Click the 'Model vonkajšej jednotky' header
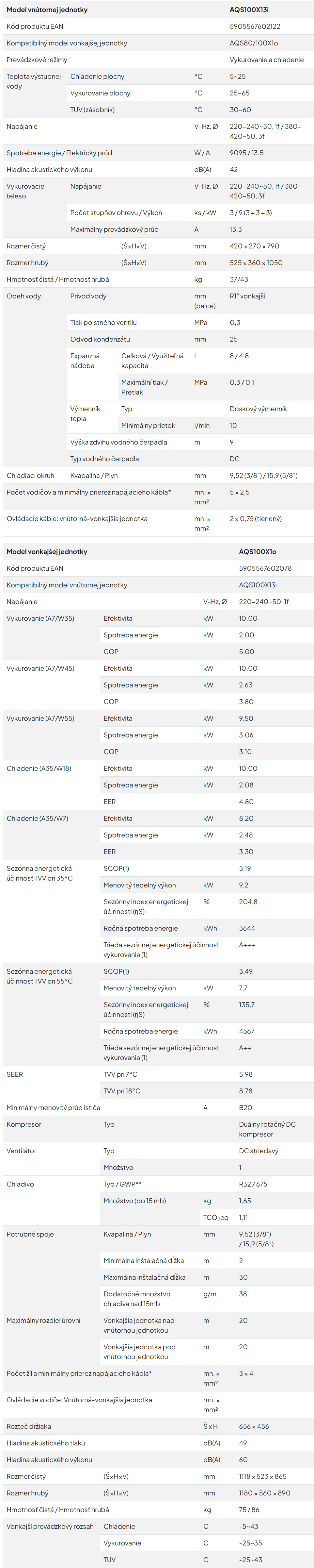Image resolution: width=314 pixels, height=1568 pixels. pyautogui.click(x=47, y=551)
